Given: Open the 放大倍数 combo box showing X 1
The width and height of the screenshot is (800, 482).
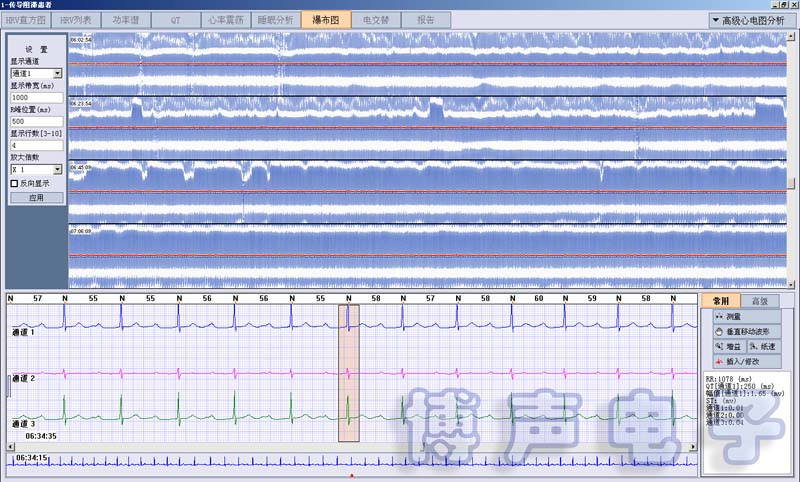Looking at the screenshot, I should pos(36,169).
